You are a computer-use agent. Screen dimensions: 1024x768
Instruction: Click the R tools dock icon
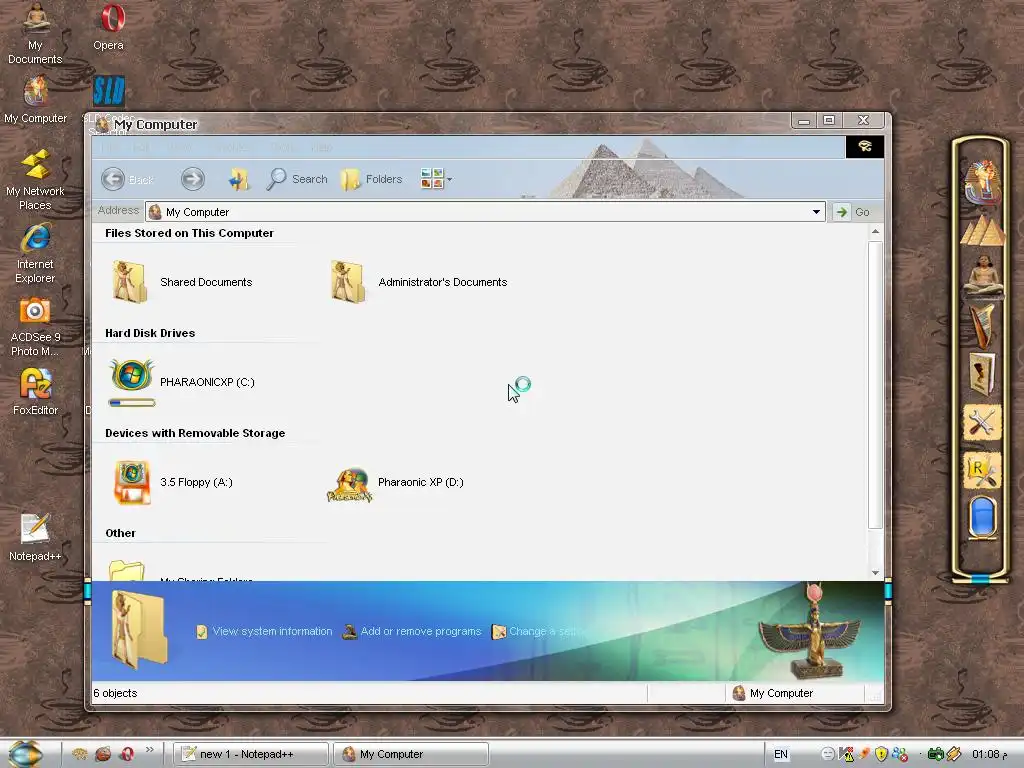(x=982, y=471)
